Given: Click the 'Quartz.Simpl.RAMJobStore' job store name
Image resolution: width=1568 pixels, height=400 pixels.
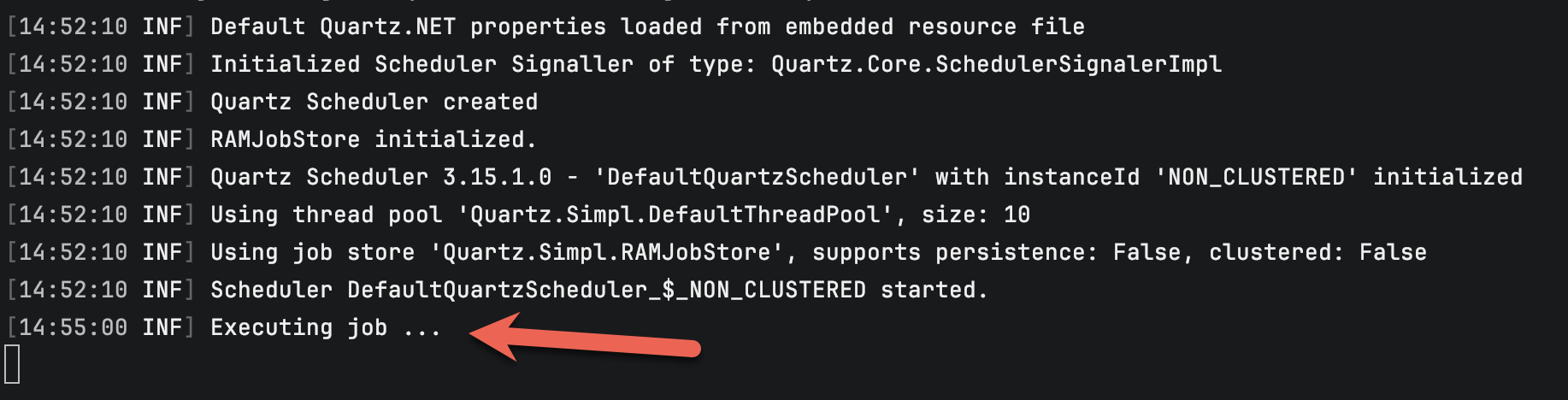Looking at the screenshot, I should [x=613, y=252].
